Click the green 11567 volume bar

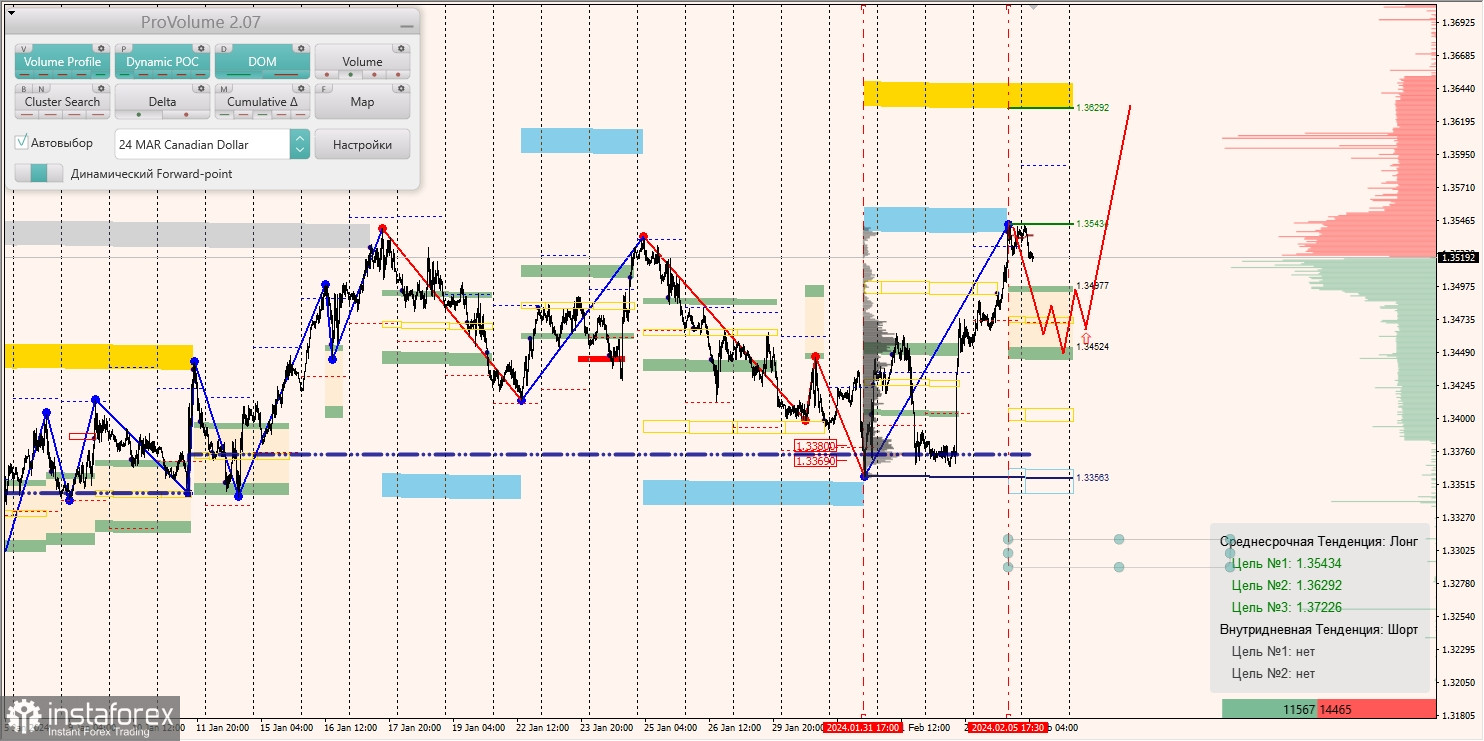pyautogui.click(x=1270, y=709)
